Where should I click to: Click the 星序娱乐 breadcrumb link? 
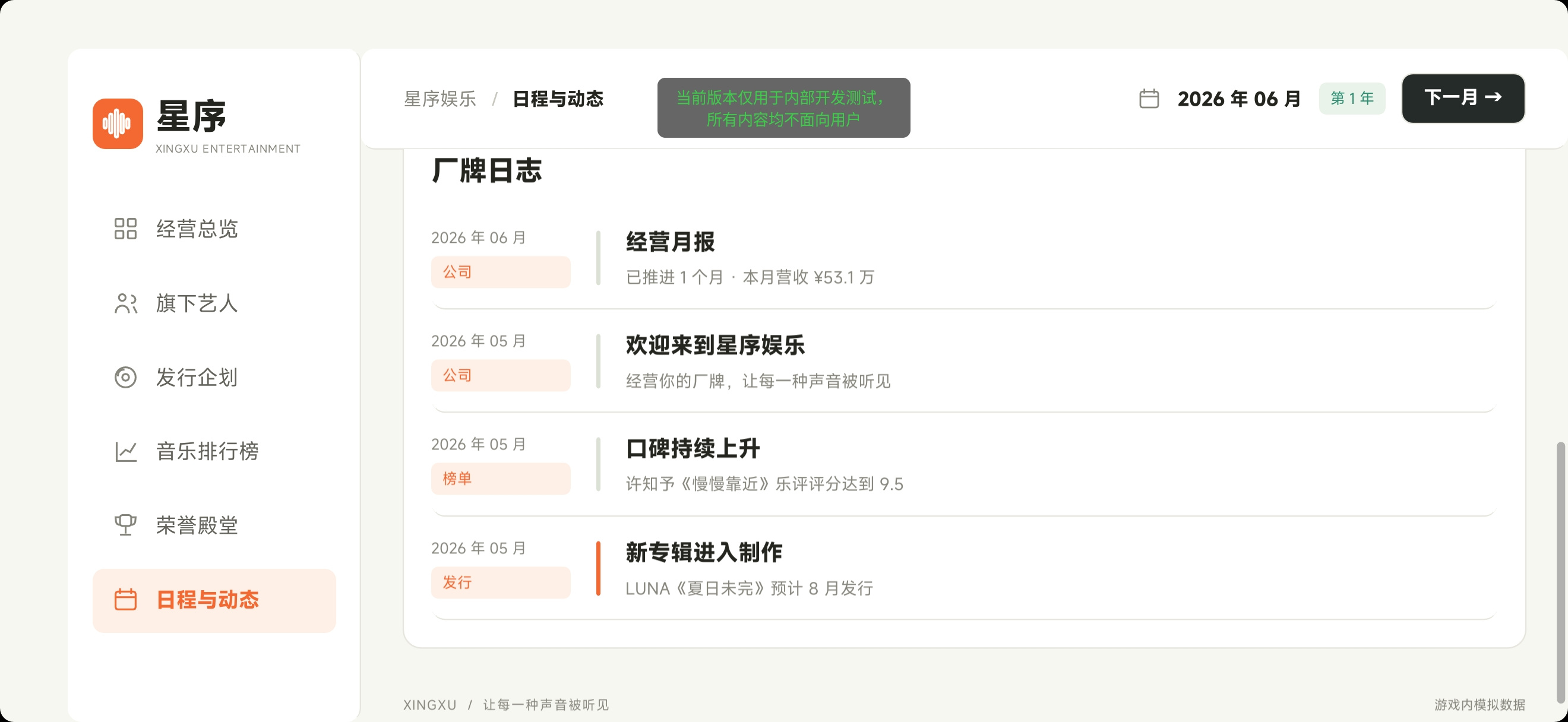coord(440,99)
